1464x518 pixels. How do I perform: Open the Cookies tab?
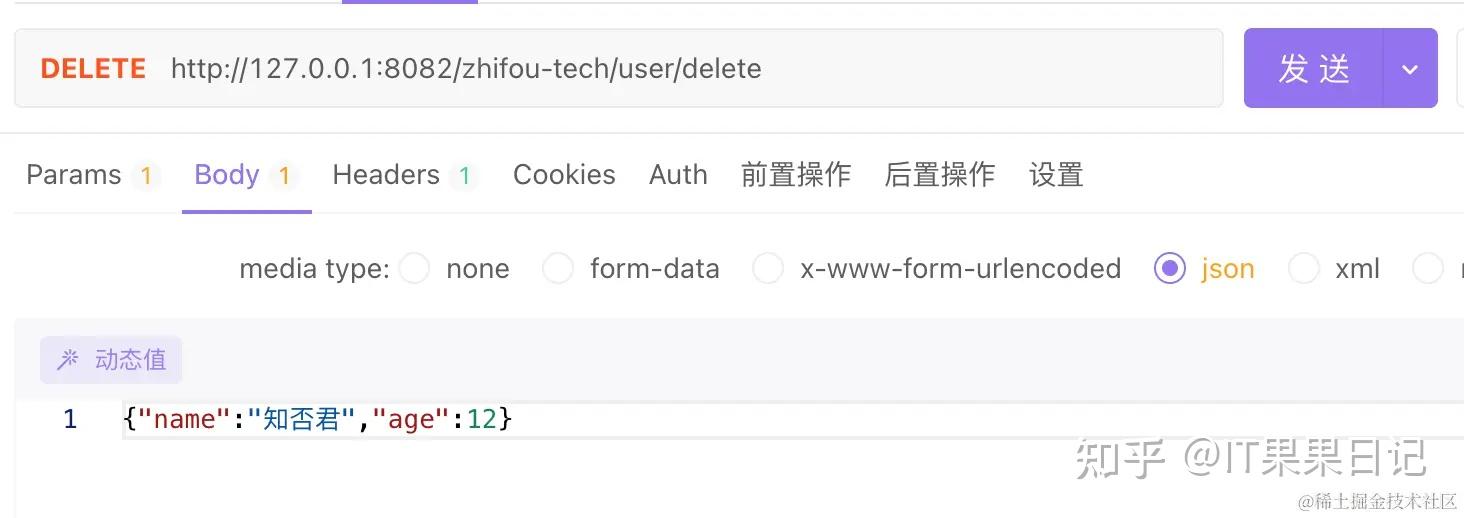[564, 175]
